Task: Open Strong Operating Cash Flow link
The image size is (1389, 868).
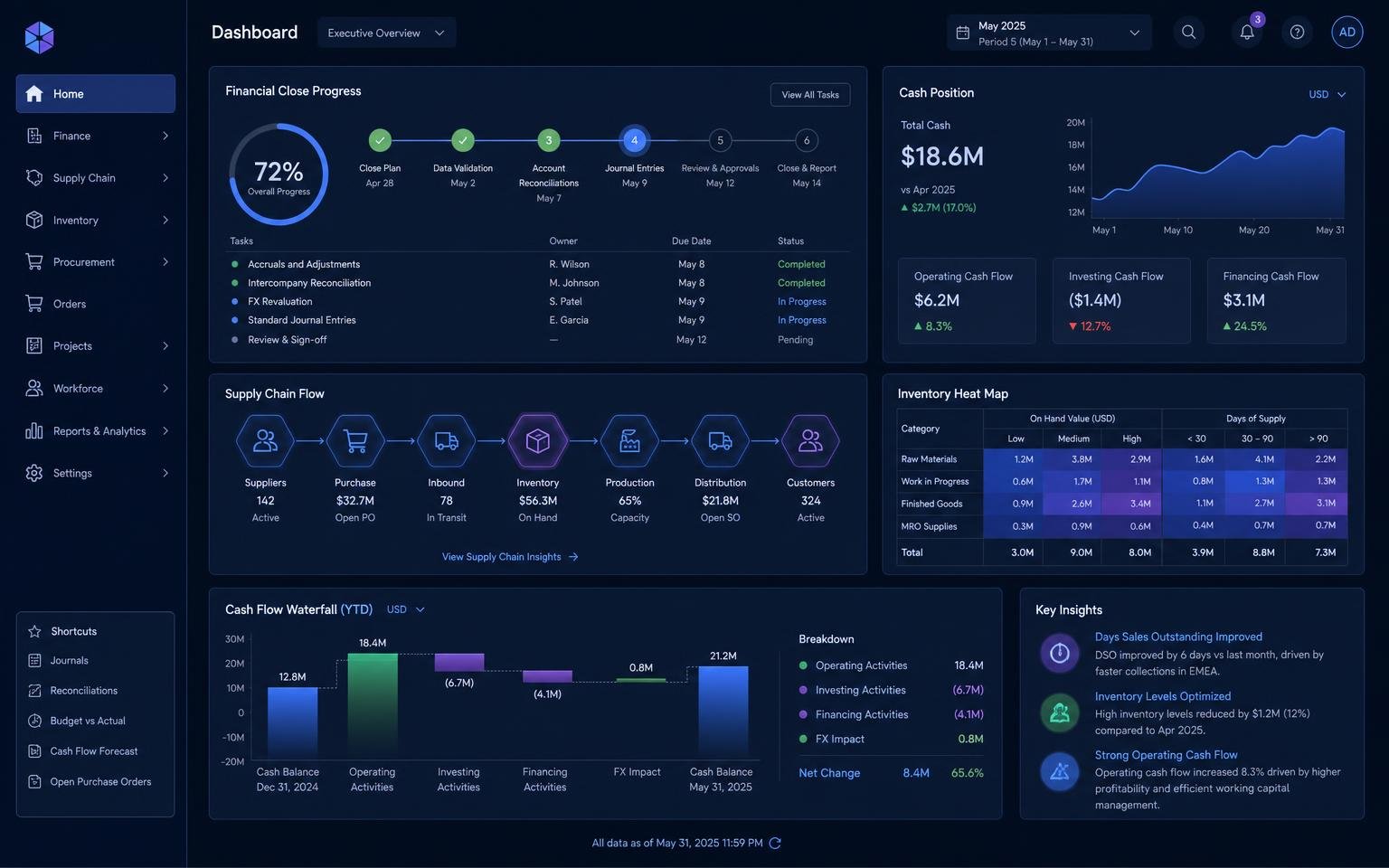Action: [1167, 755]
